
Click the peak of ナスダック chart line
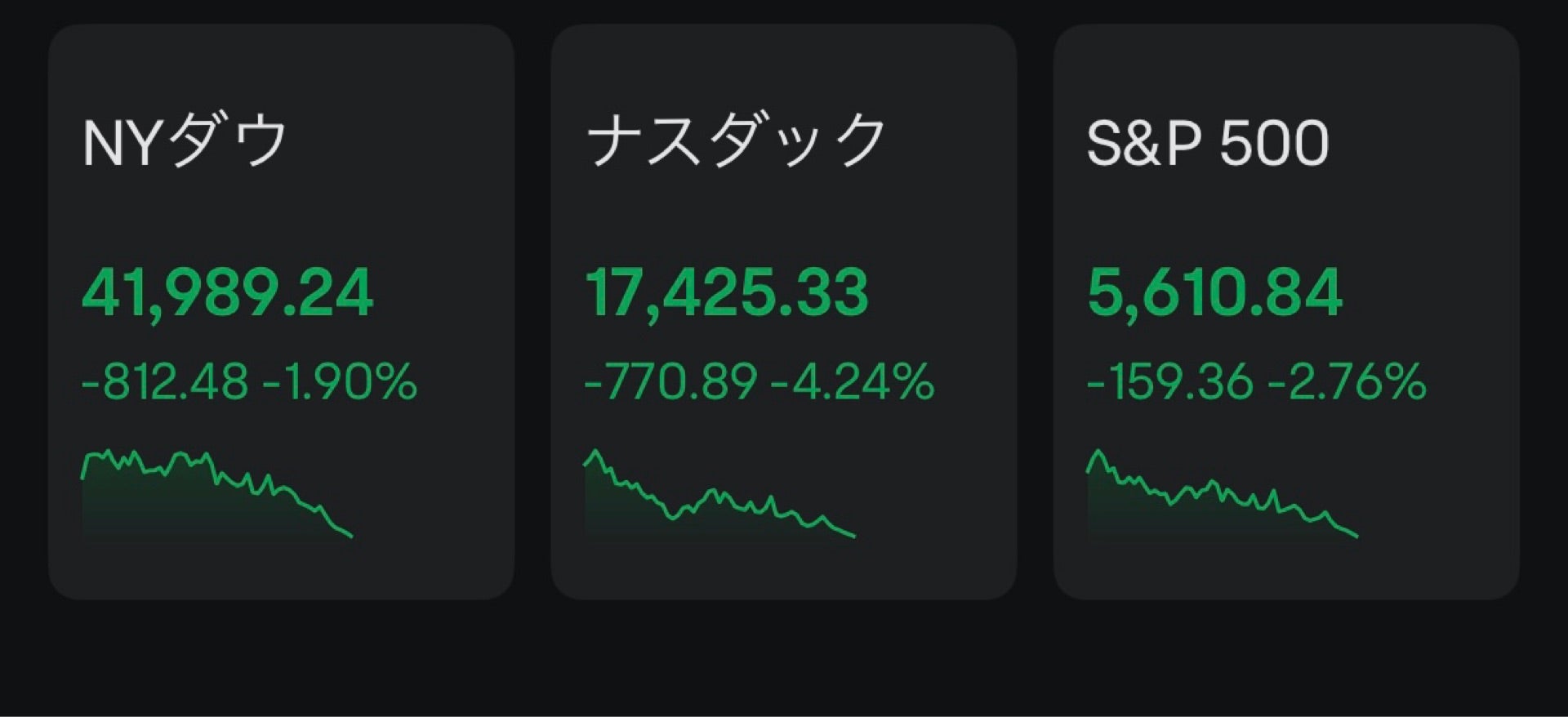tap(596, 451)
